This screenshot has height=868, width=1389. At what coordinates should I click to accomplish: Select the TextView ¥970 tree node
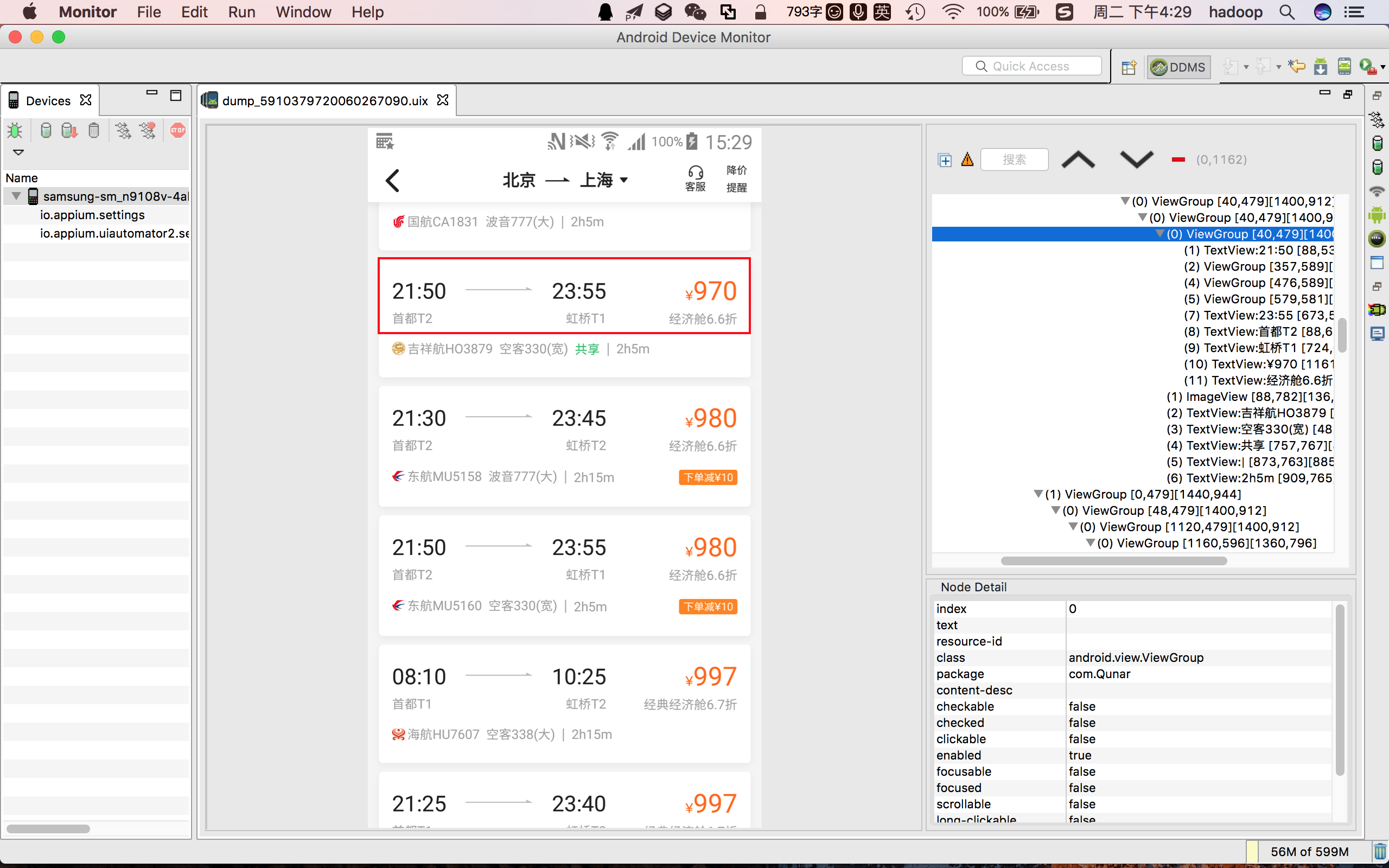tap(1258, 365)
